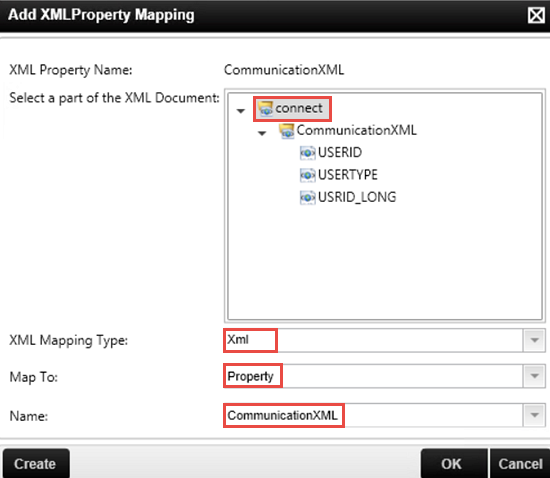Open the Map To dropdown arrow
The height and width of the screenshot is (478, 550).
pyautogui.click(x=534, y=376)
